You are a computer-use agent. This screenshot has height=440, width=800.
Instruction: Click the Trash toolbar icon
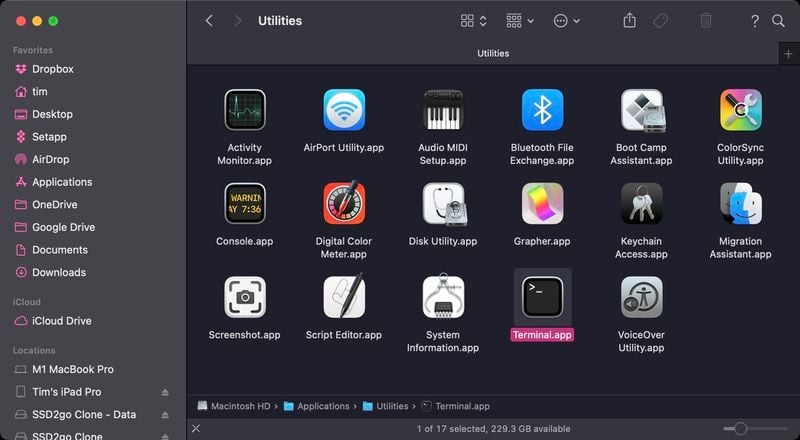pyautogui.click(x=706, y=21)
